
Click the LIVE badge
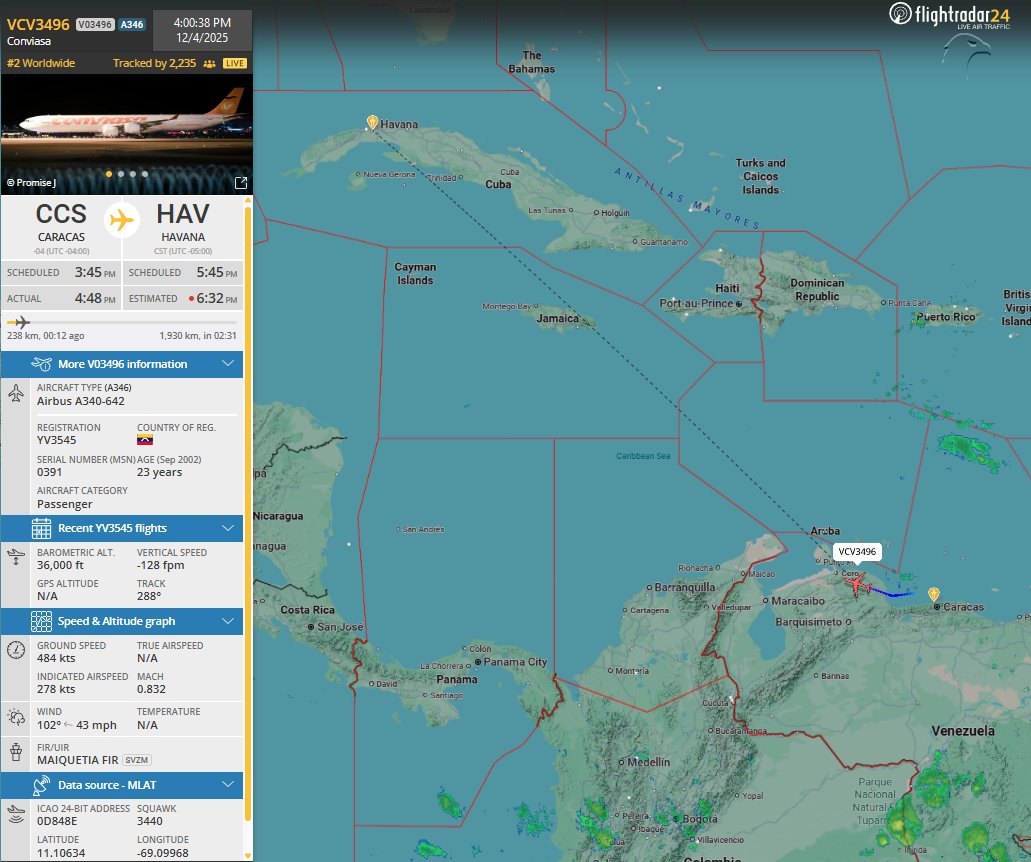[x=235, y=64]
